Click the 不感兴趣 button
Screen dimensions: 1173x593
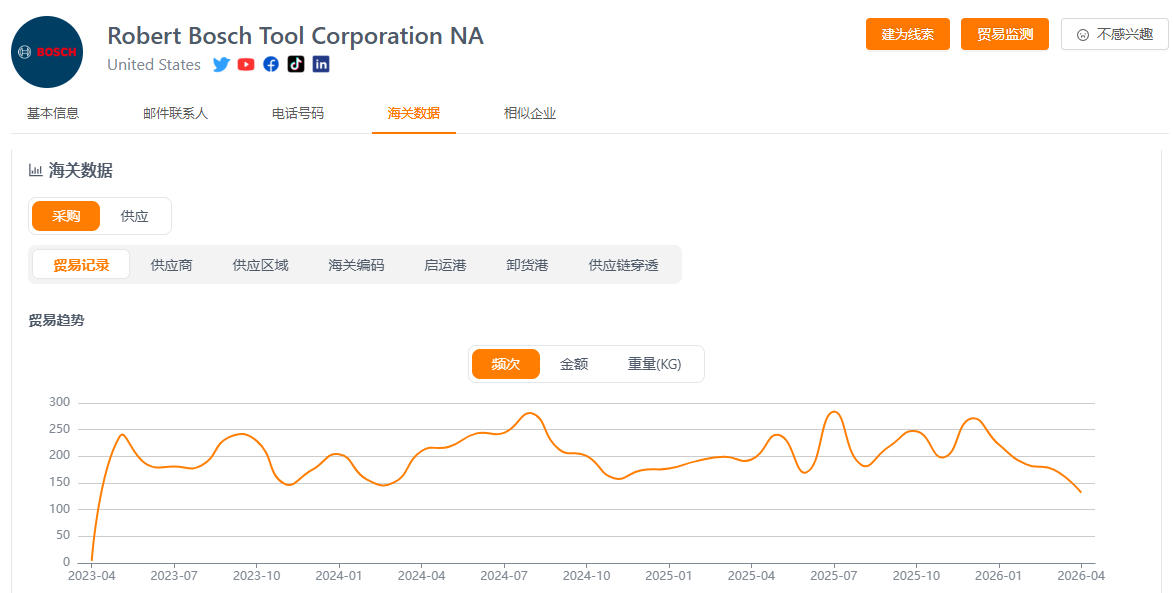click(x=1115, y=34)
